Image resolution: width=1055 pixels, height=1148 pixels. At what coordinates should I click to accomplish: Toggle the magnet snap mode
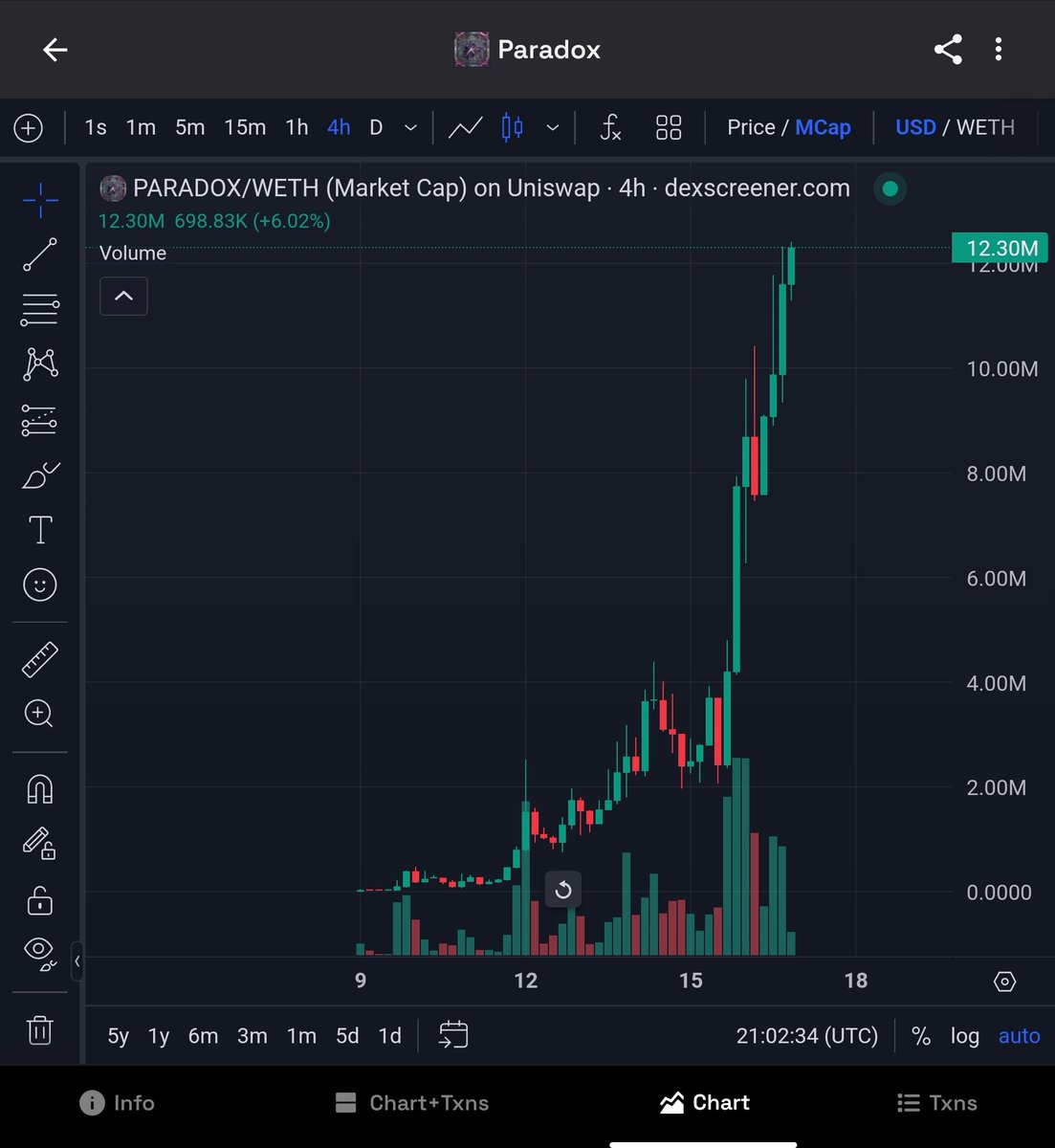(x=40, y=789)
